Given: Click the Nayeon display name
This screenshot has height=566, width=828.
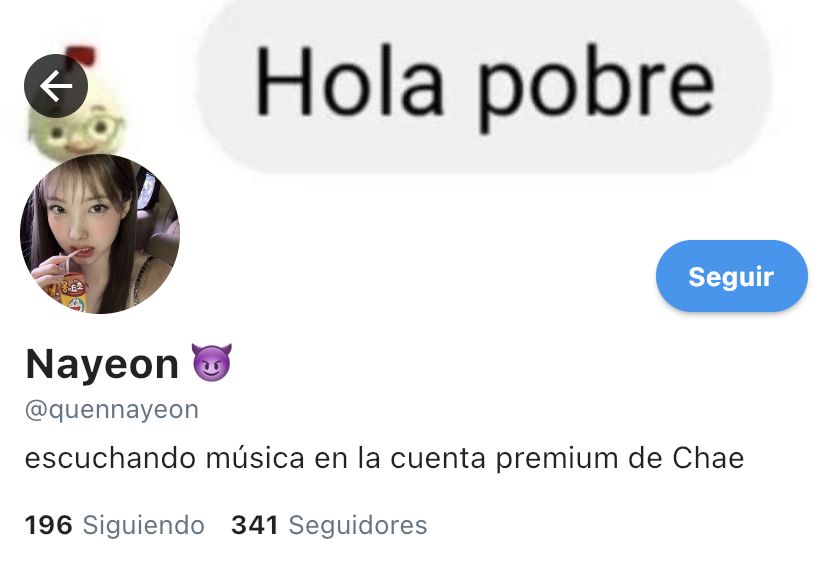Looking at the screenshot, I should [102, 364].
